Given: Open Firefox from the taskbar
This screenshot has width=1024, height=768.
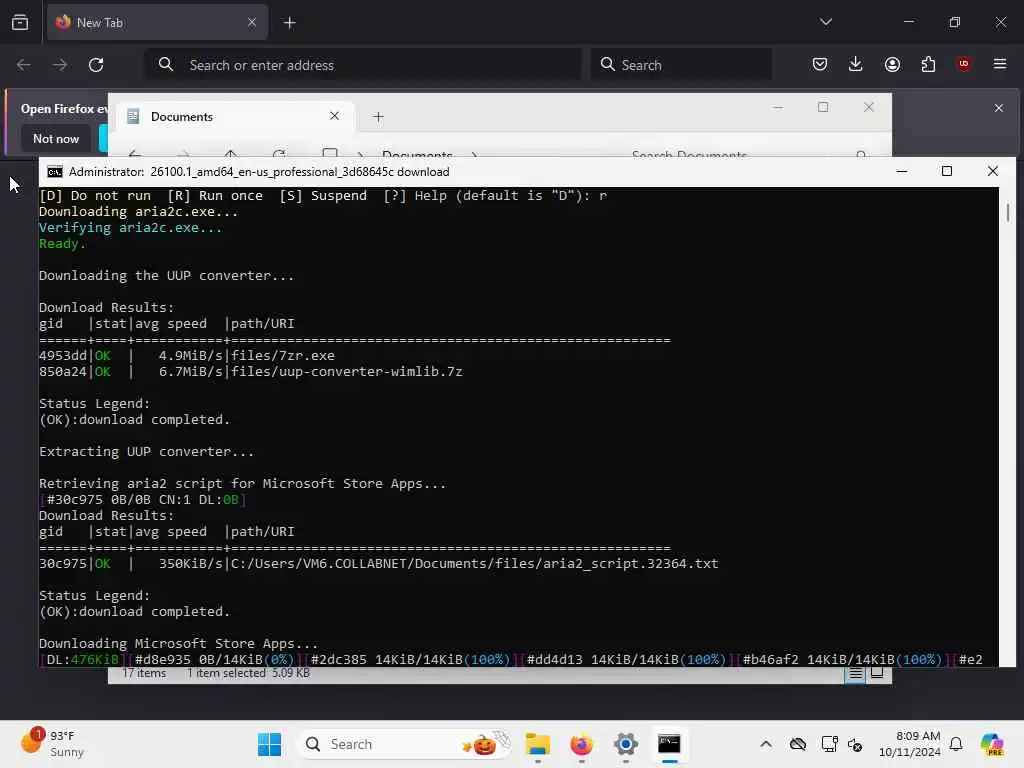Looking at the screenshot, I should tap(581, 744).
